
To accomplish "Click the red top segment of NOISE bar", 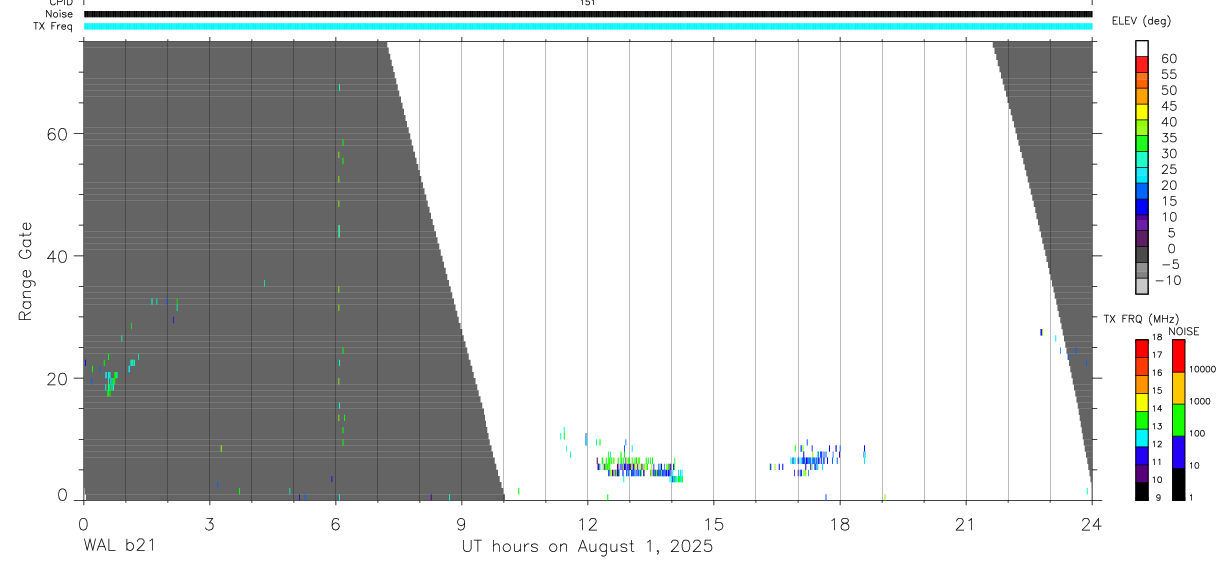I will pos(1178,355).
